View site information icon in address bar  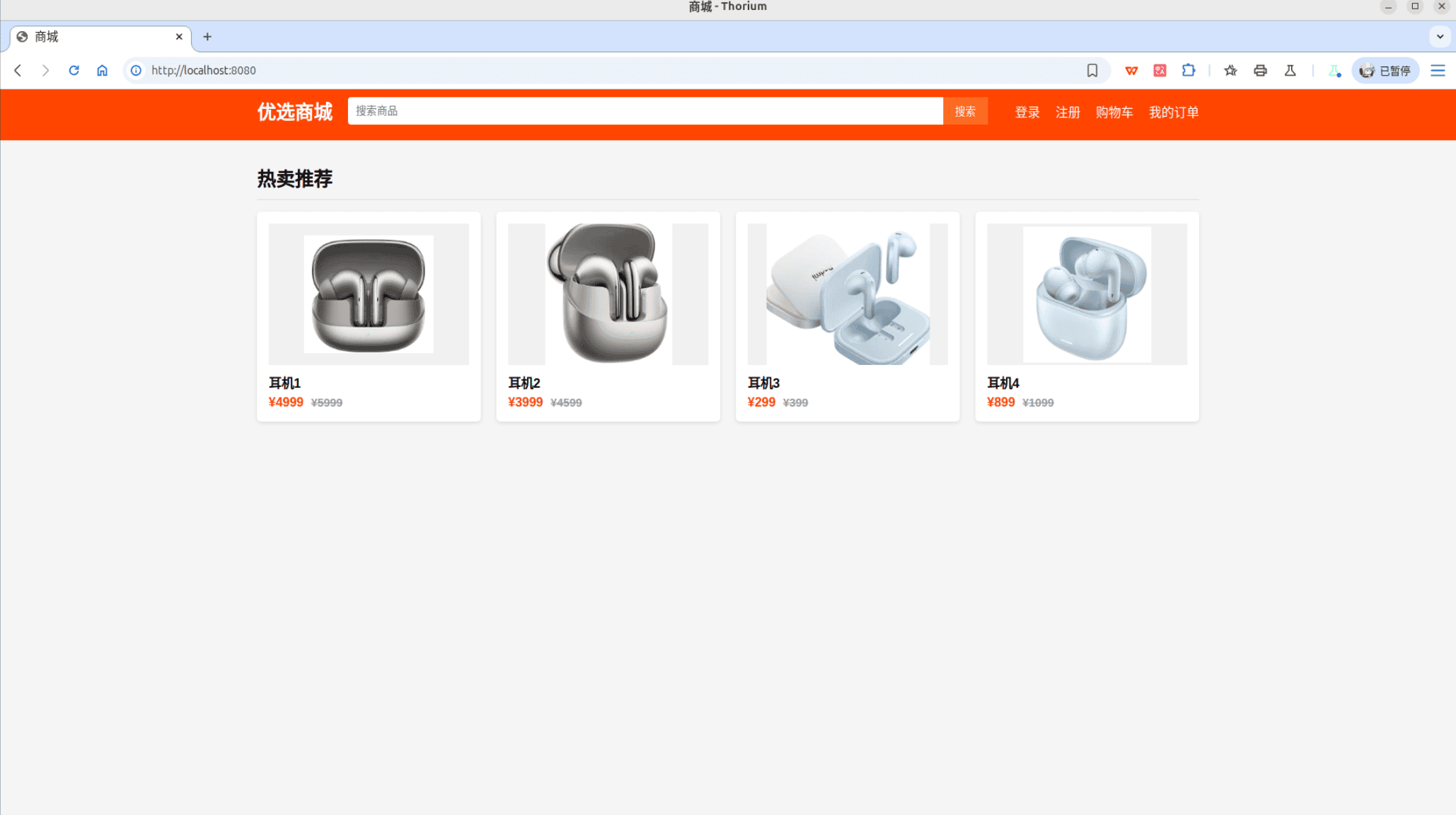[136, 70]
